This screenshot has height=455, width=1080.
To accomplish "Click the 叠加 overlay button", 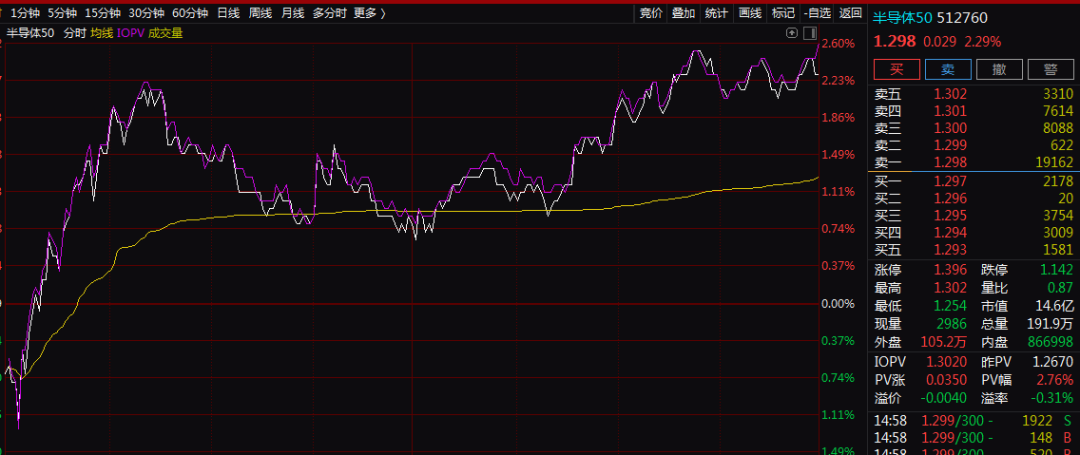I will pyautogui.click(x=683, y=12).
